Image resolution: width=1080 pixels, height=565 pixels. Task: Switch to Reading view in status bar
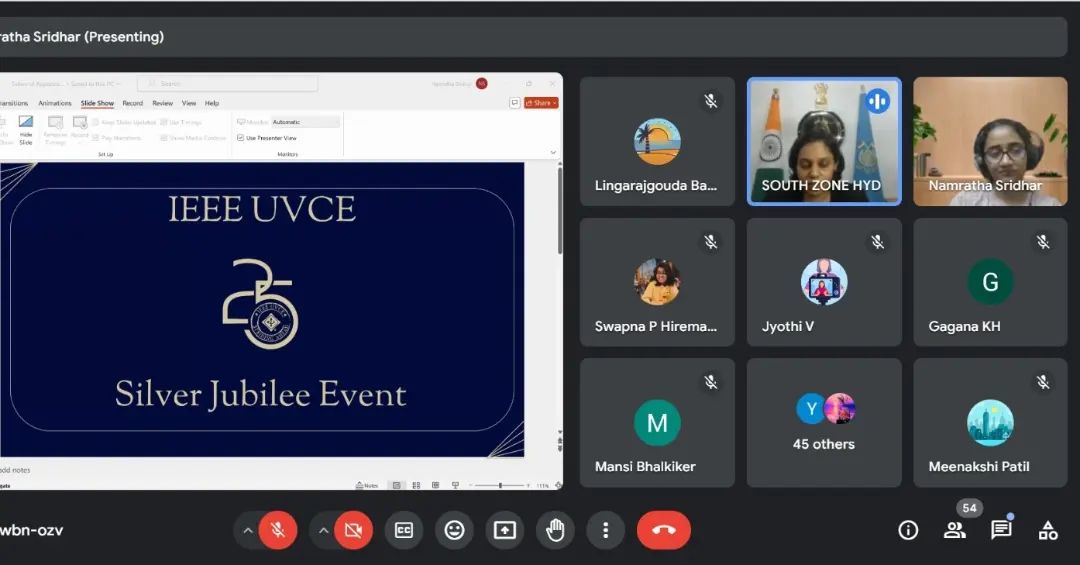(435, 485)
